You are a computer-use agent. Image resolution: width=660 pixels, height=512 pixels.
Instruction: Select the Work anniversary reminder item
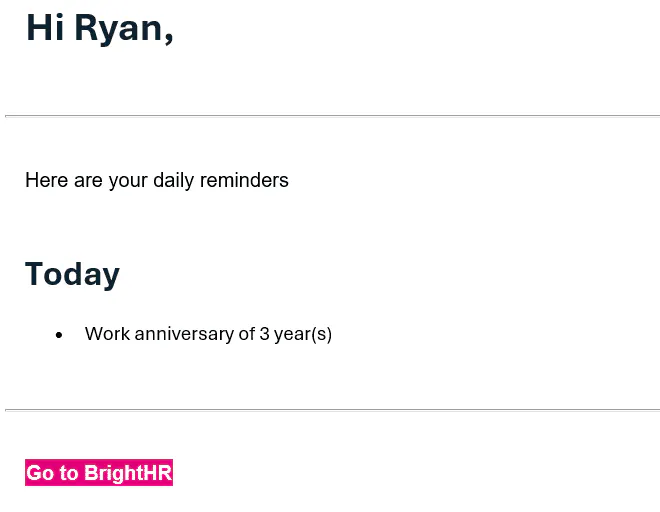pos(208,334)
